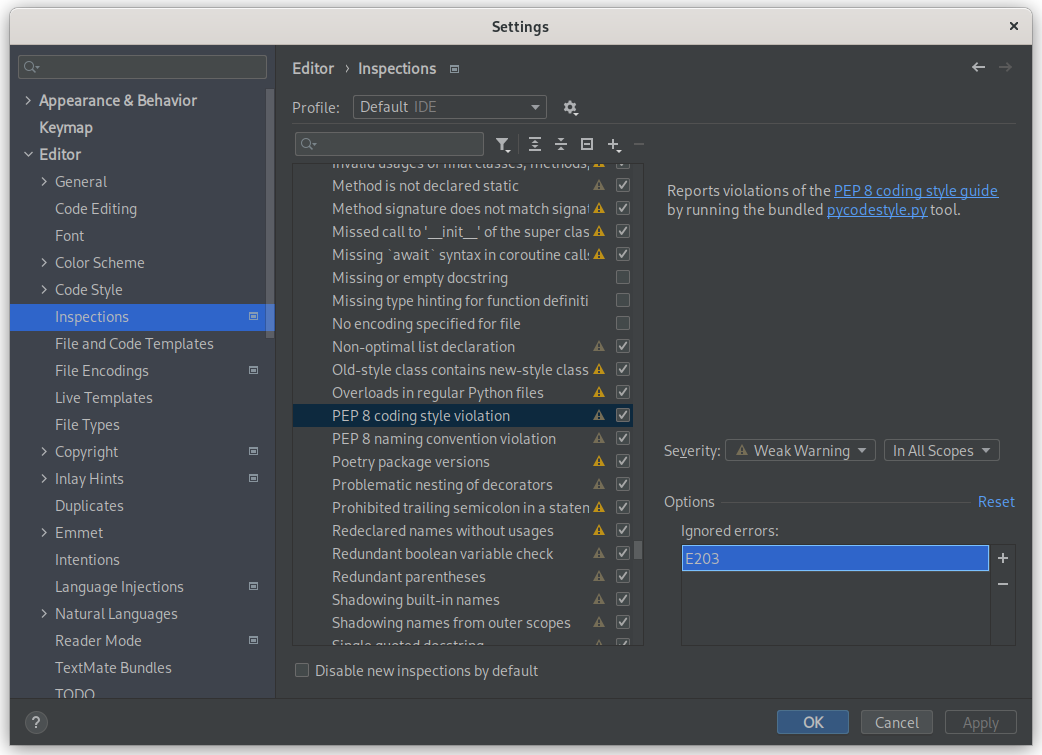Viewport: 1042px width, 755px height.
Task: Open the PEP 8 coding style guide link
Action: point(916,191)
